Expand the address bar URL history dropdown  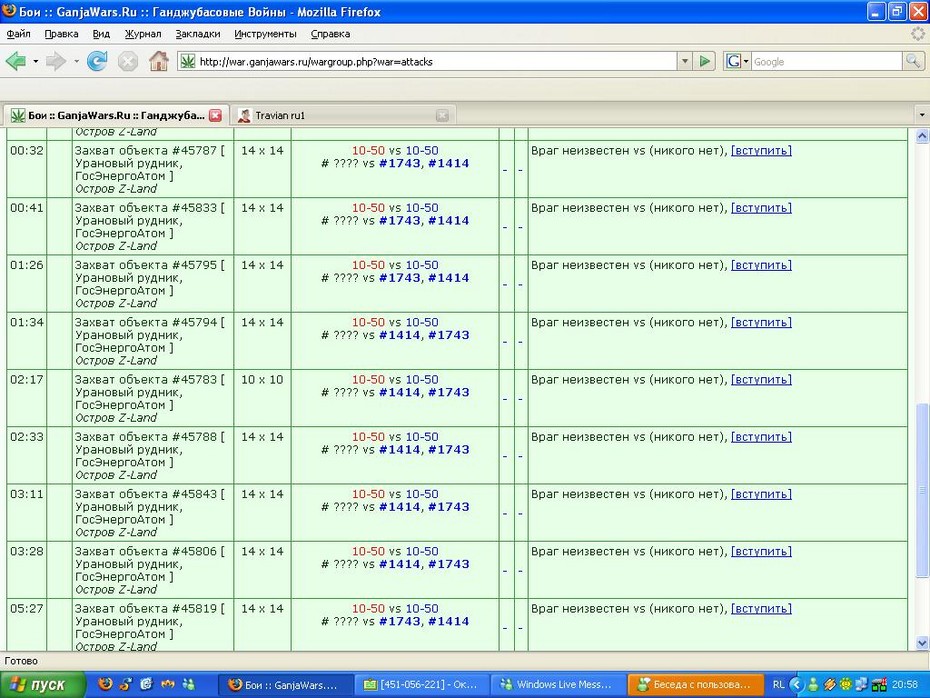tap(685, 61)
